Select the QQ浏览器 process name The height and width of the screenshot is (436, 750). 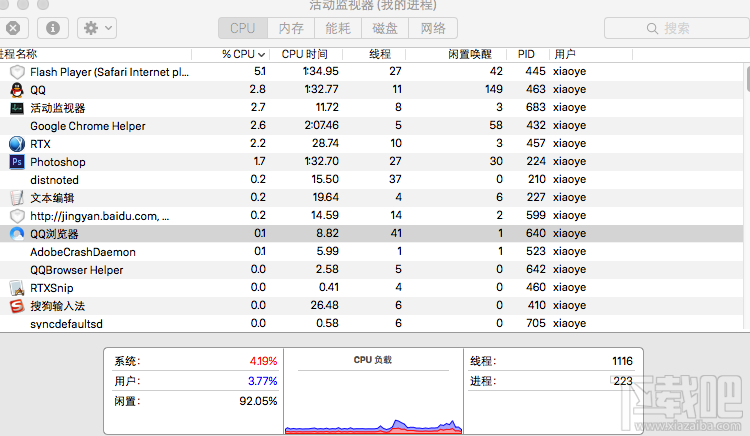click(x=54, y=234)
